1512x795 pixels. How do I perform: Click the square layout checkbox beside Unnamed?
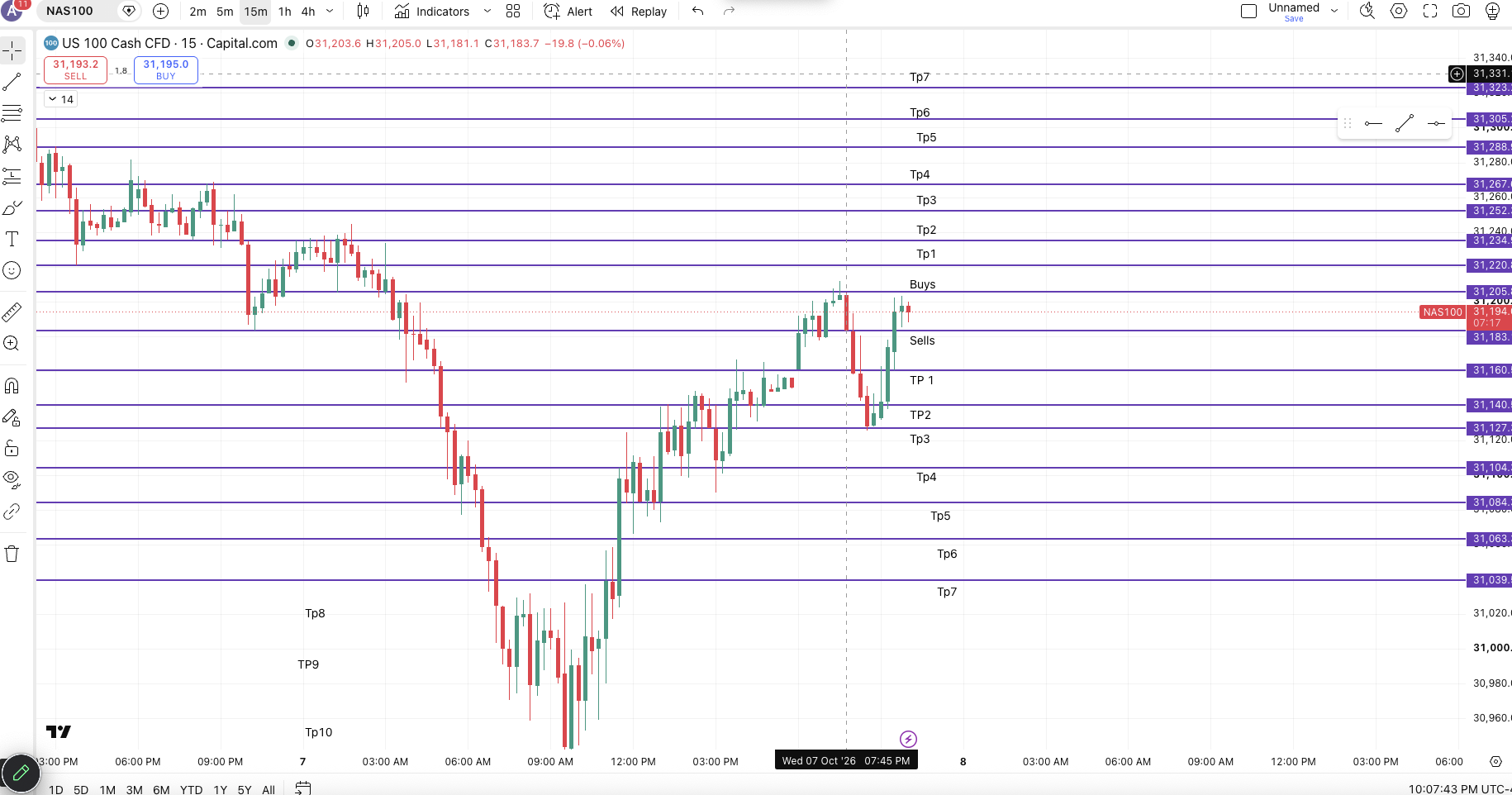click(1249, 12)
